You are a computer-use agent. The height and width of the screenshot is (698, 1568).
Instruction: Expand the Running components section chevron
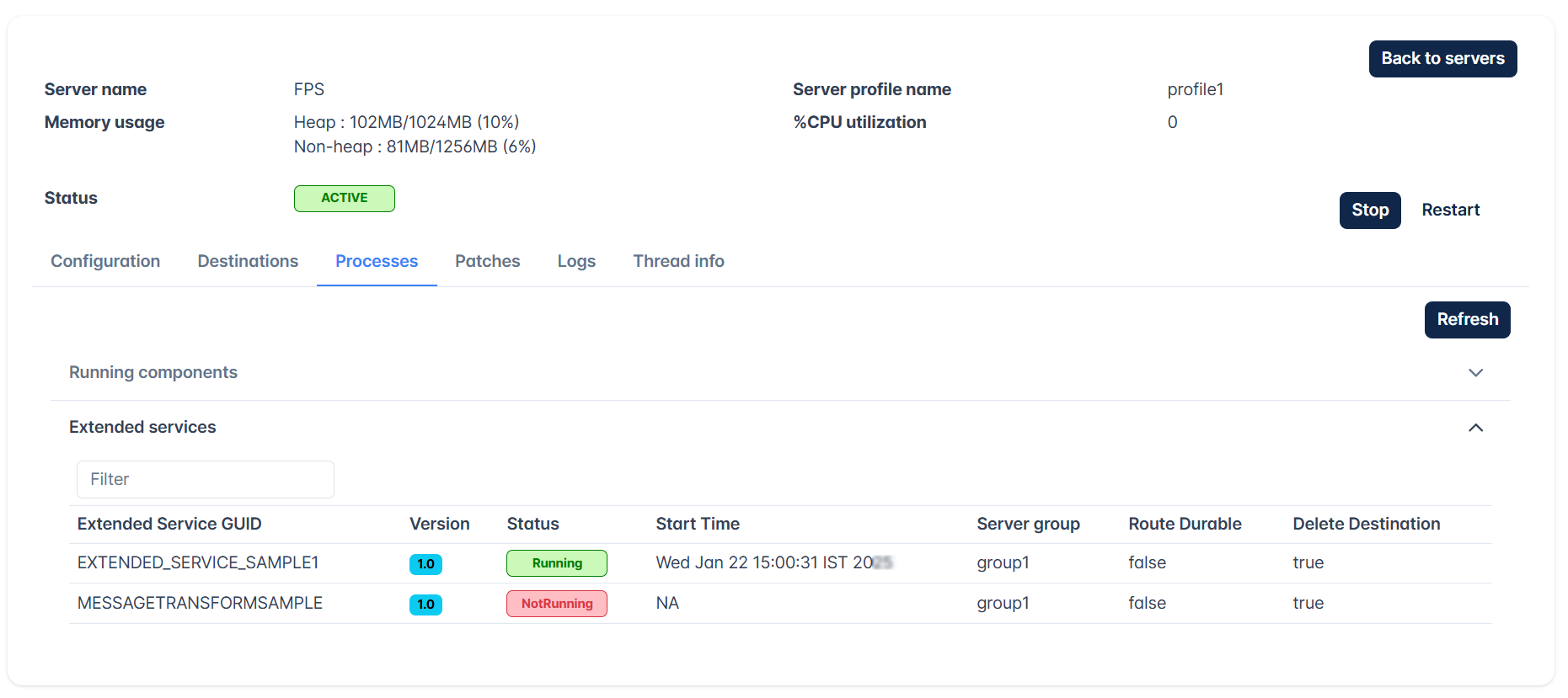(1475, 372)
